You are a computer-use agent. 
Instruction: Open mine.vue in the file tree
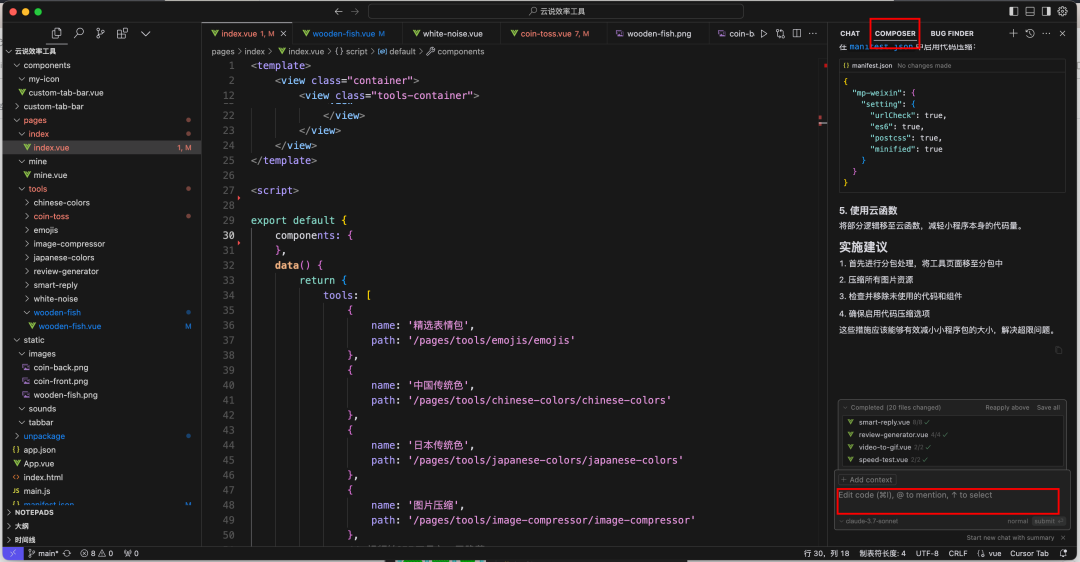click(50, 175)
